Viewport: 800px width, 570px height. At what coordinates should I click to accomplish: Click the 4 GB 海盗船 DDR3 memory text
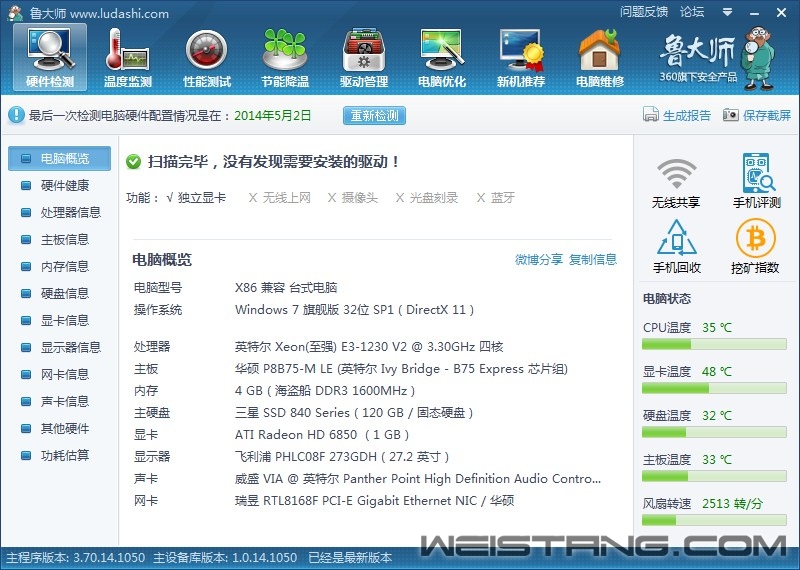coord(325,391)
